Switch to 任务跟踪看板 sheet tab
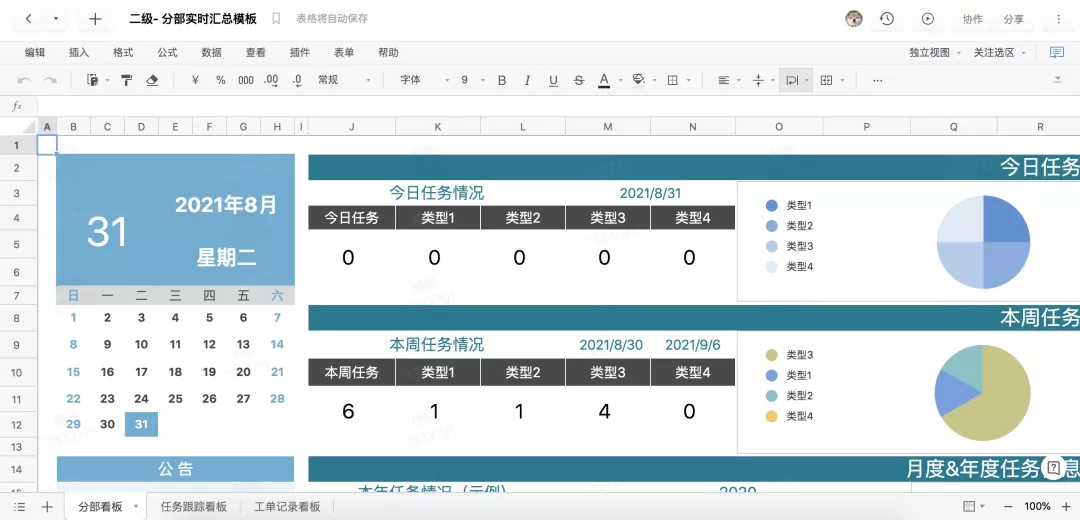Viewport: 1080px width, 520px height. coord(194,507)
